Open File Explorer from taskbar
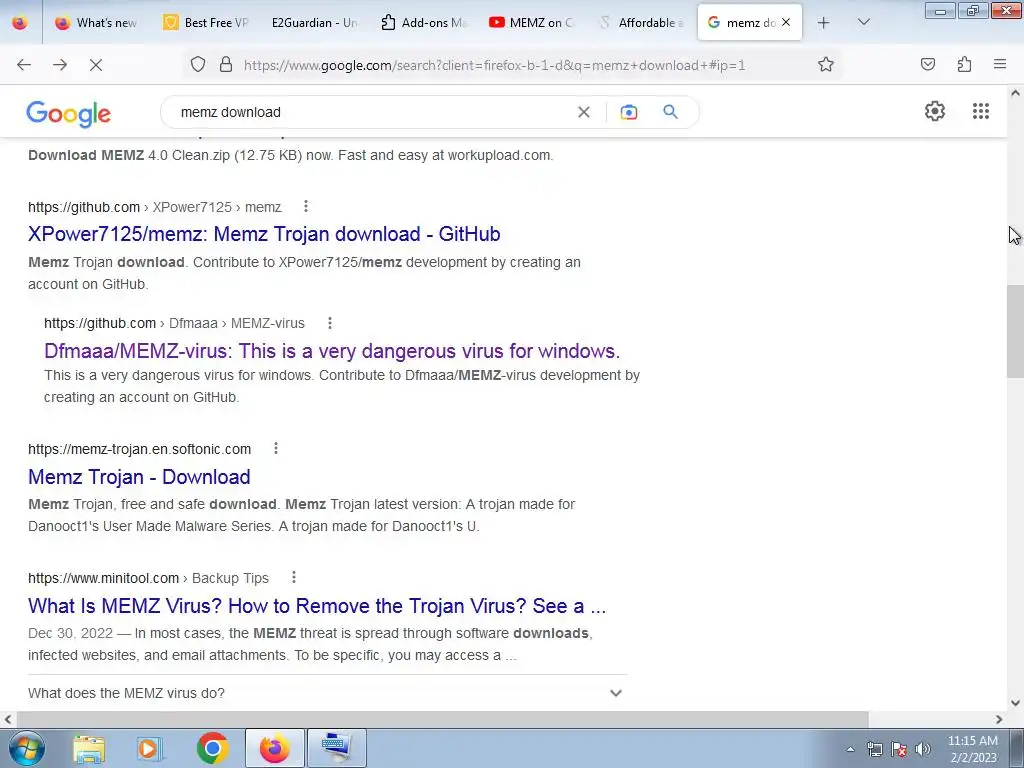 (x=89, y=749)
